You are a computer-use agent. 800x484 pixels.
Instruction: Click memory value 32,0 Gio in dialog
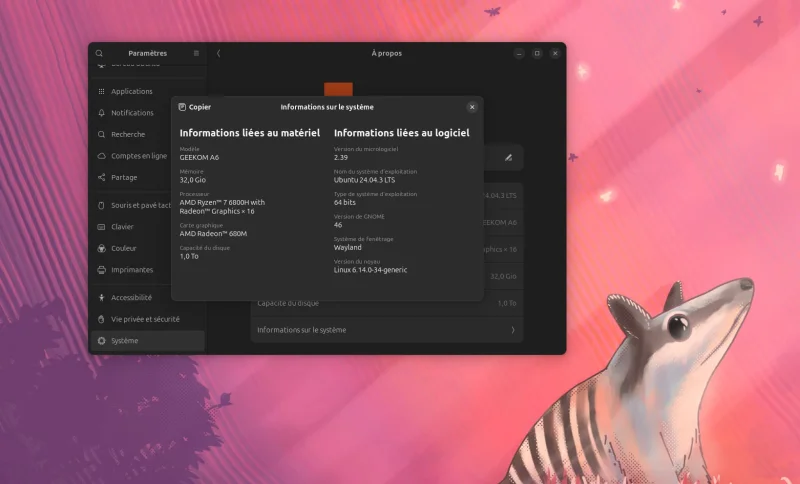[x=192, y=180]
